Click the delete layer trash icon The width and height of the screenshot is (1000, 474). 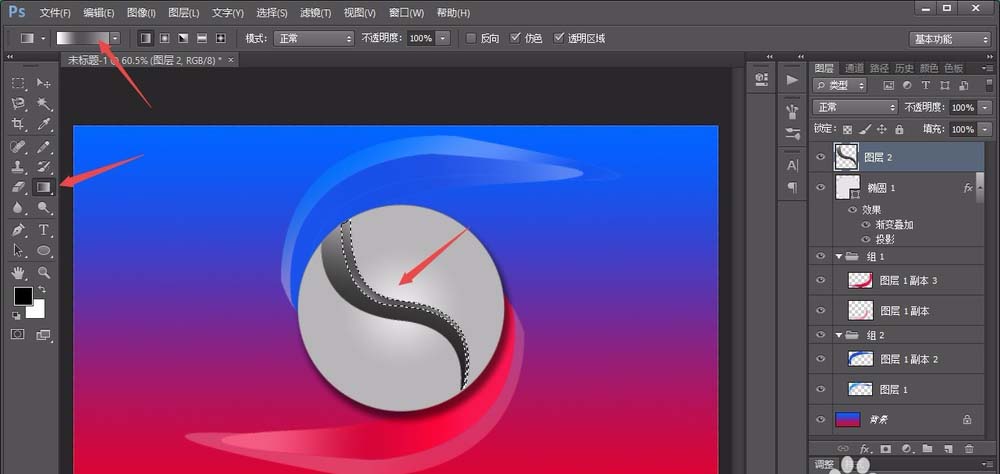tap(968, 449)
